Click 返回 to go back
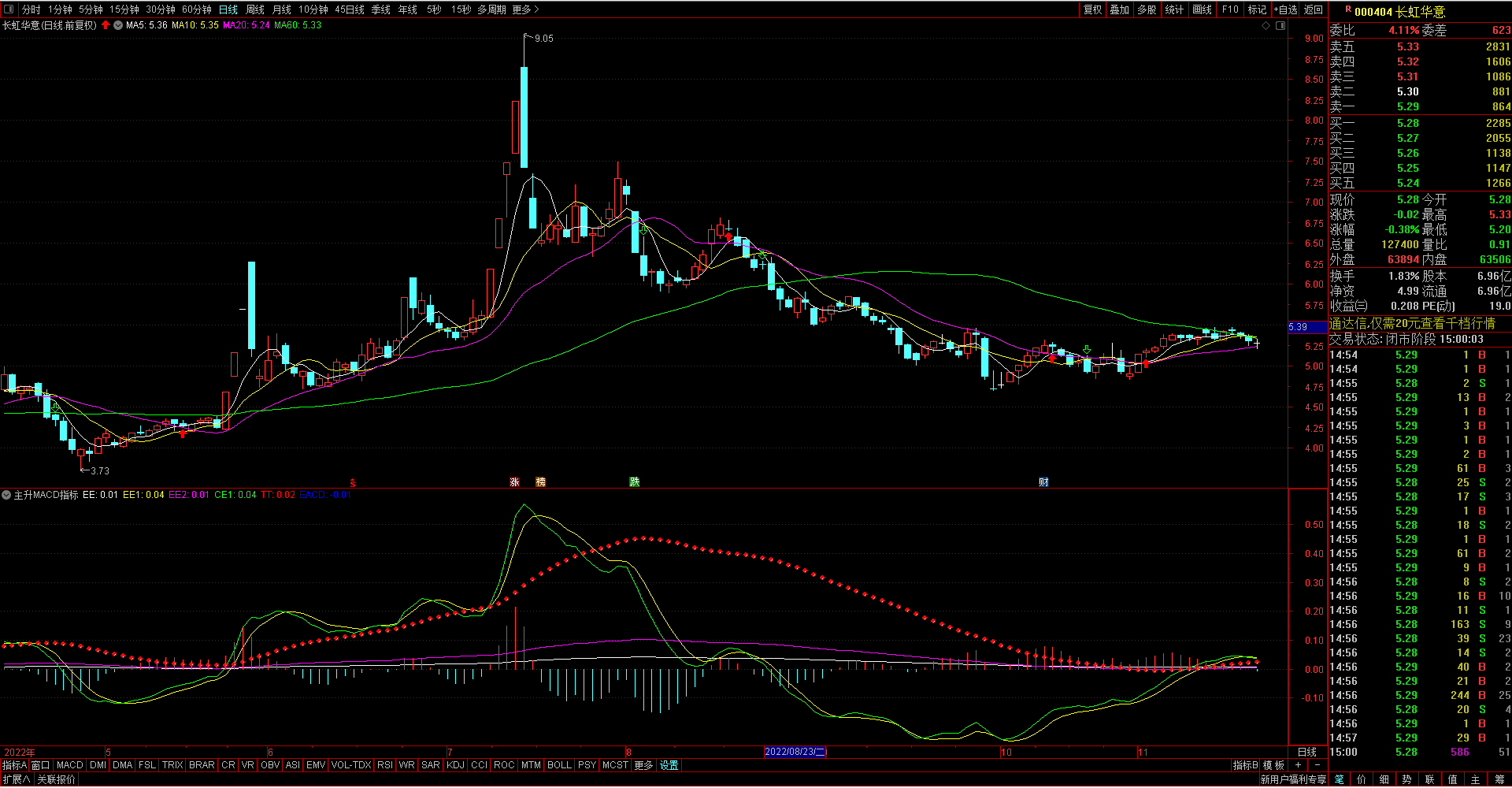The height and width of the screenshot is (788, 1512). coord(1314,9)
